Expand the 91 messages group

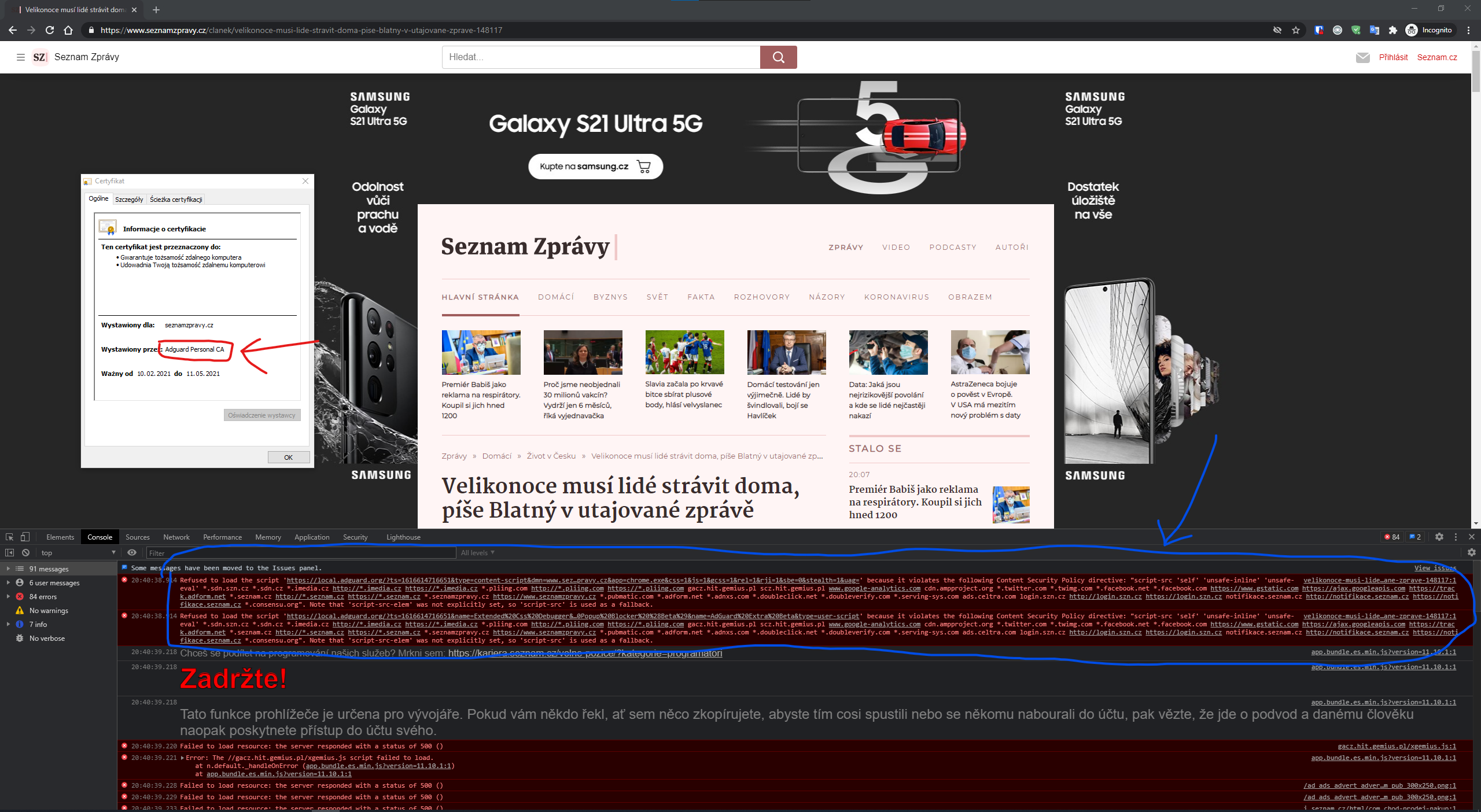(x=8, y=569)
